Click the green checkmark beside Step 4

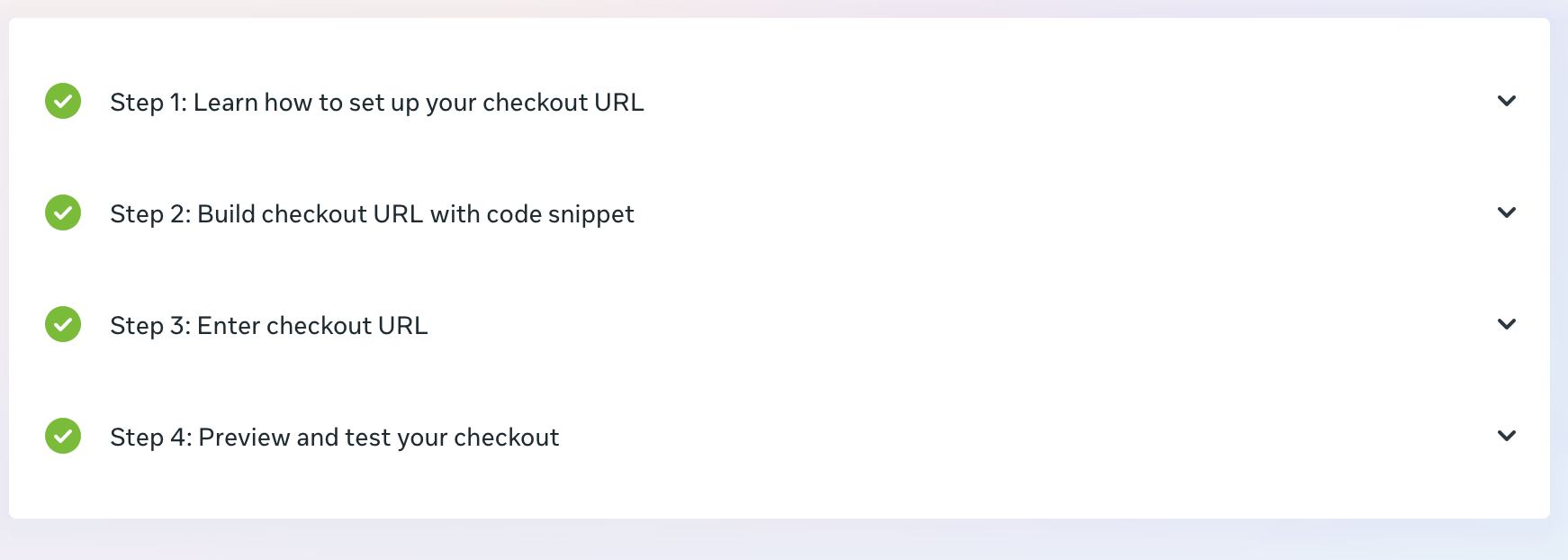(x=63, y=436)
